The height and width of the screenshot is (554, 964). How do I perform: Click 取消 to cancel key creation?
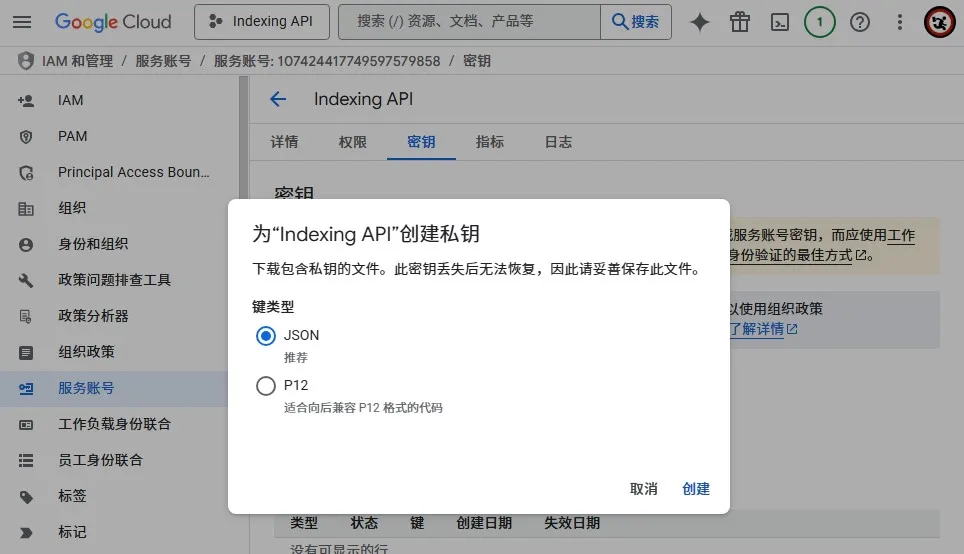644,489
